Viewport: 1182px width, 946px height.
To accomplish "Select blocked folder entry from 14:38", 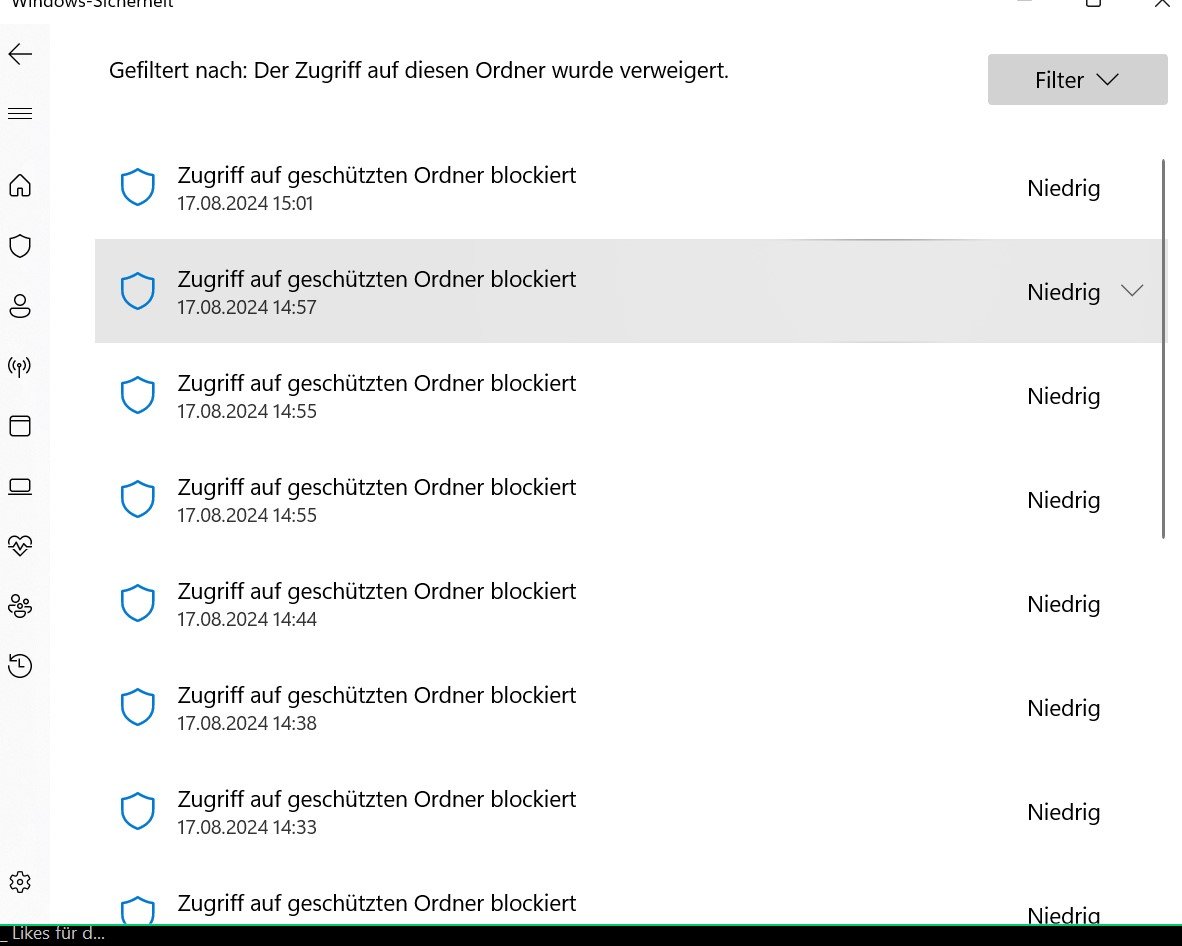I will tap(630, 708).
